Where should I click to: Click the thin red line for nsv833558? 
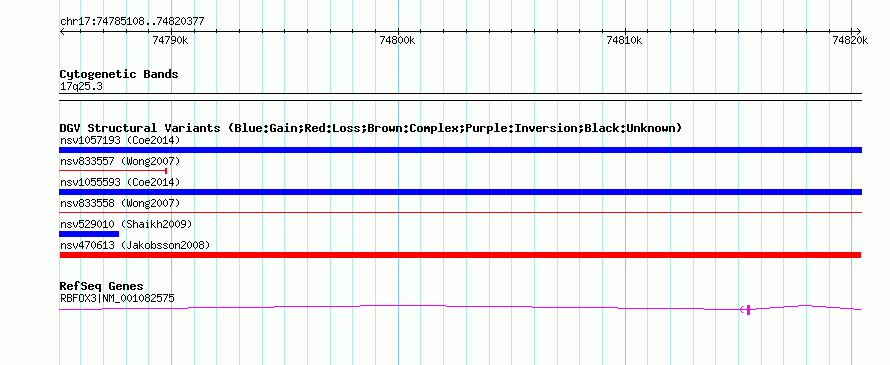[460, 212]
